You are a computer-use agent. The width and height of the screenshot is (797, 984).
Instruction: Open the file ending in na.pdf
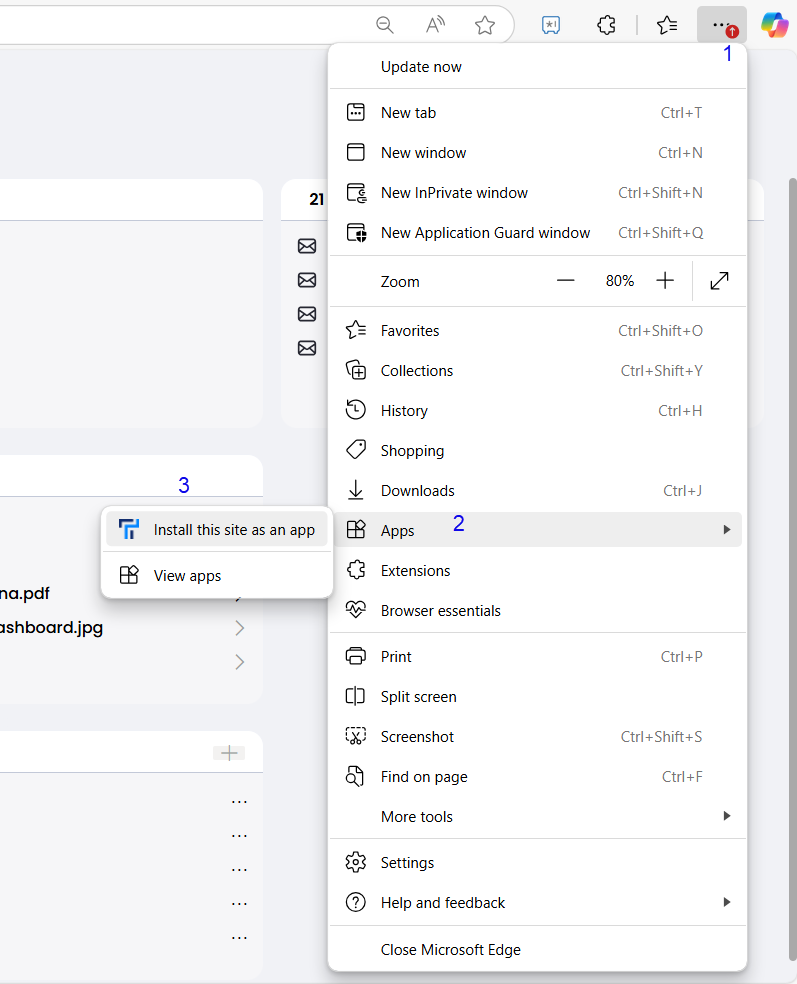24,593
